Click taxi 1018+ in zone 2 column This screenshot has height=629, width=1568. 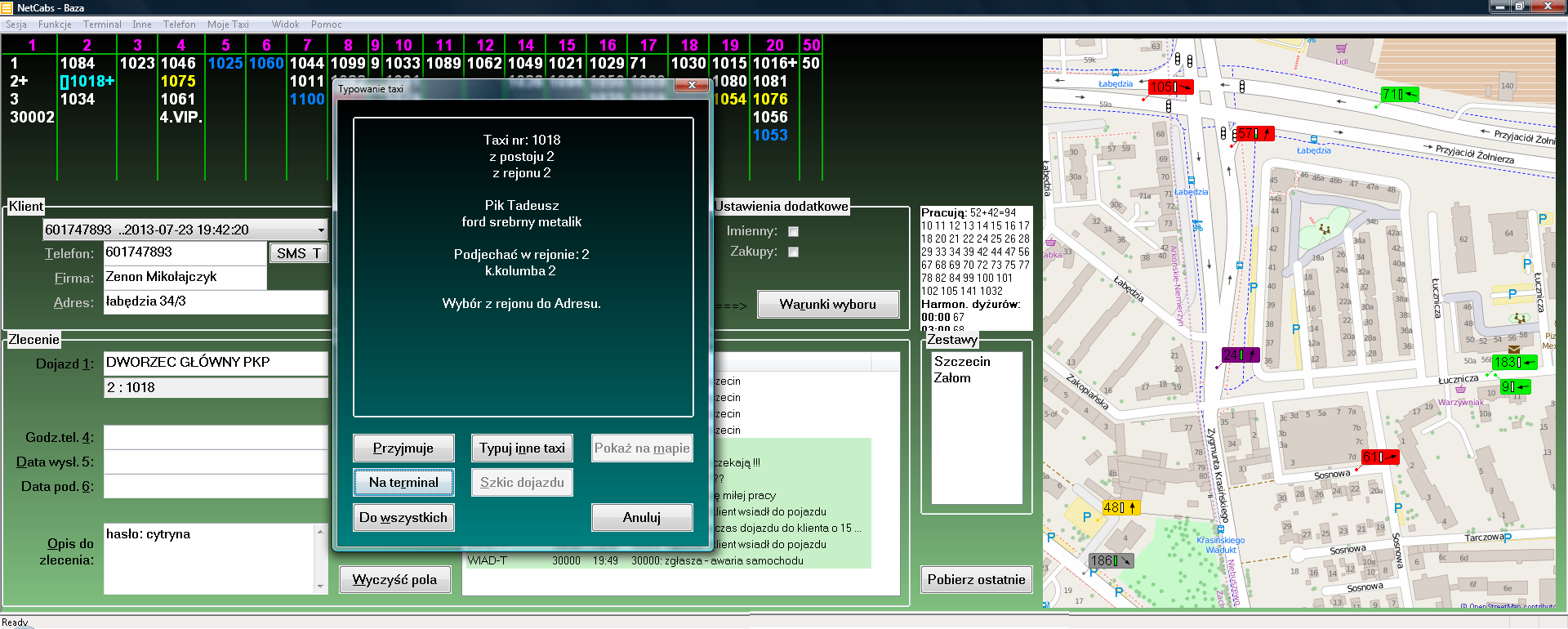tap(87, 82)
